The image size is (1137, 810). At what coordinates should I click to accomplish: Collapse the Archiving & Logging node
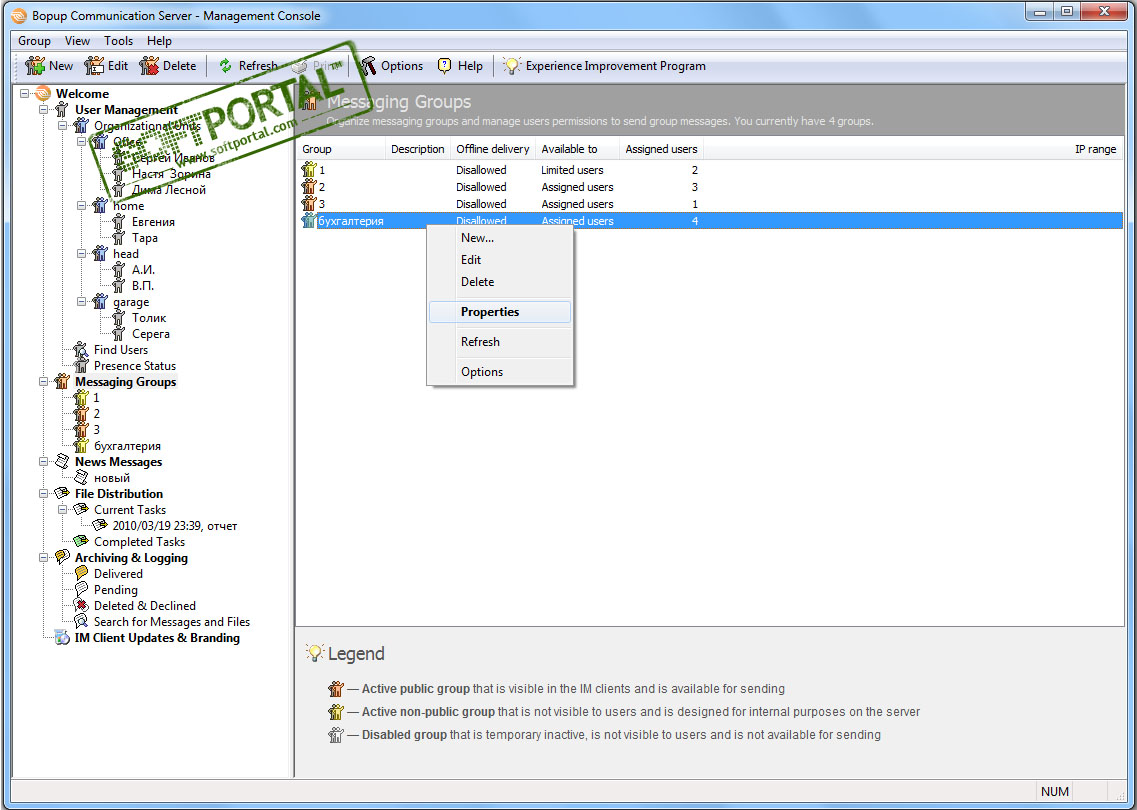point(44,557)
